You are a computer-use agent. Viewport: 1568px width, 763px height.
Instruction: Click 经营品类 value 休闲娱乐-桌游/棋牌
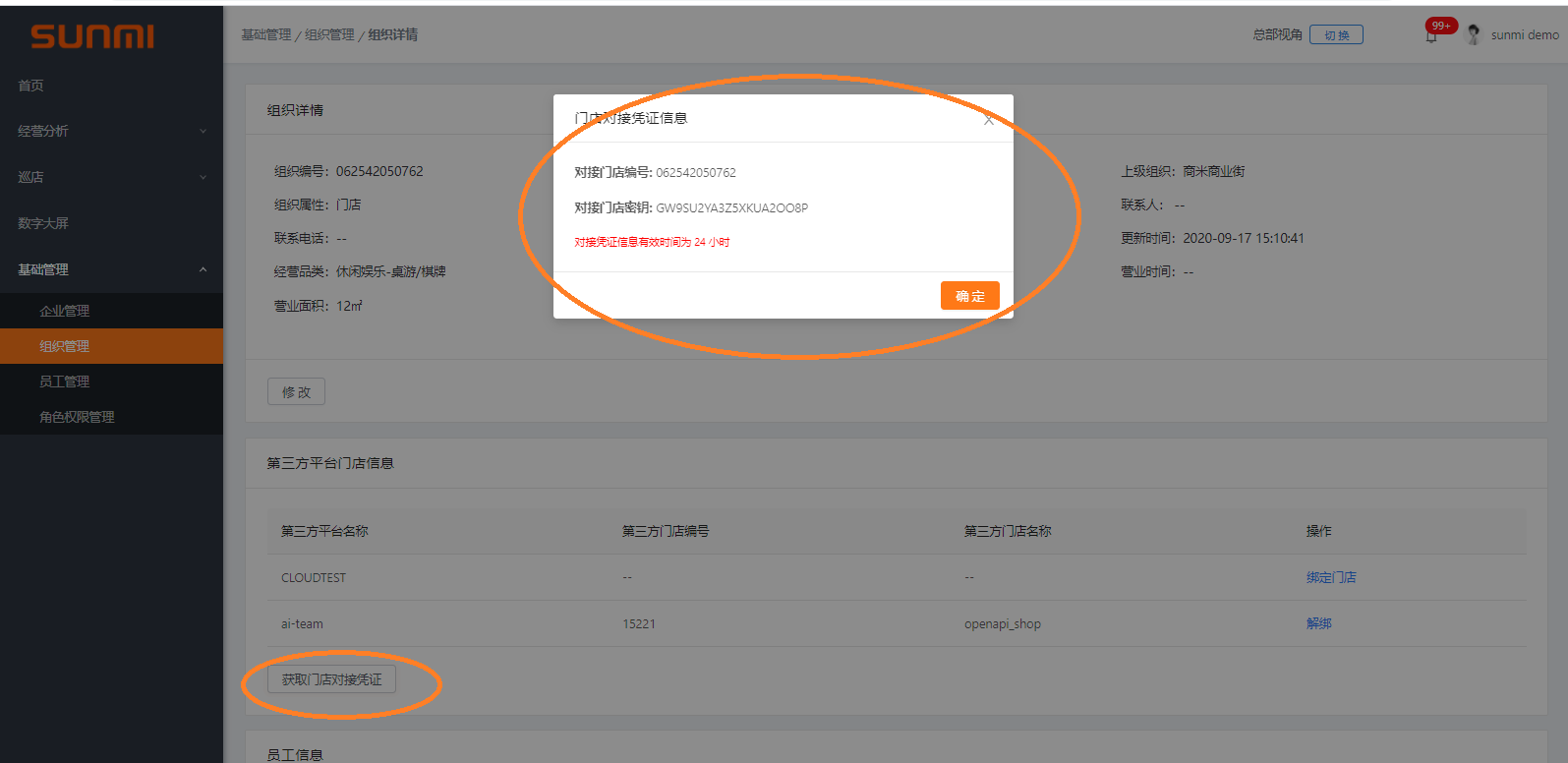(x=391, y=271)
